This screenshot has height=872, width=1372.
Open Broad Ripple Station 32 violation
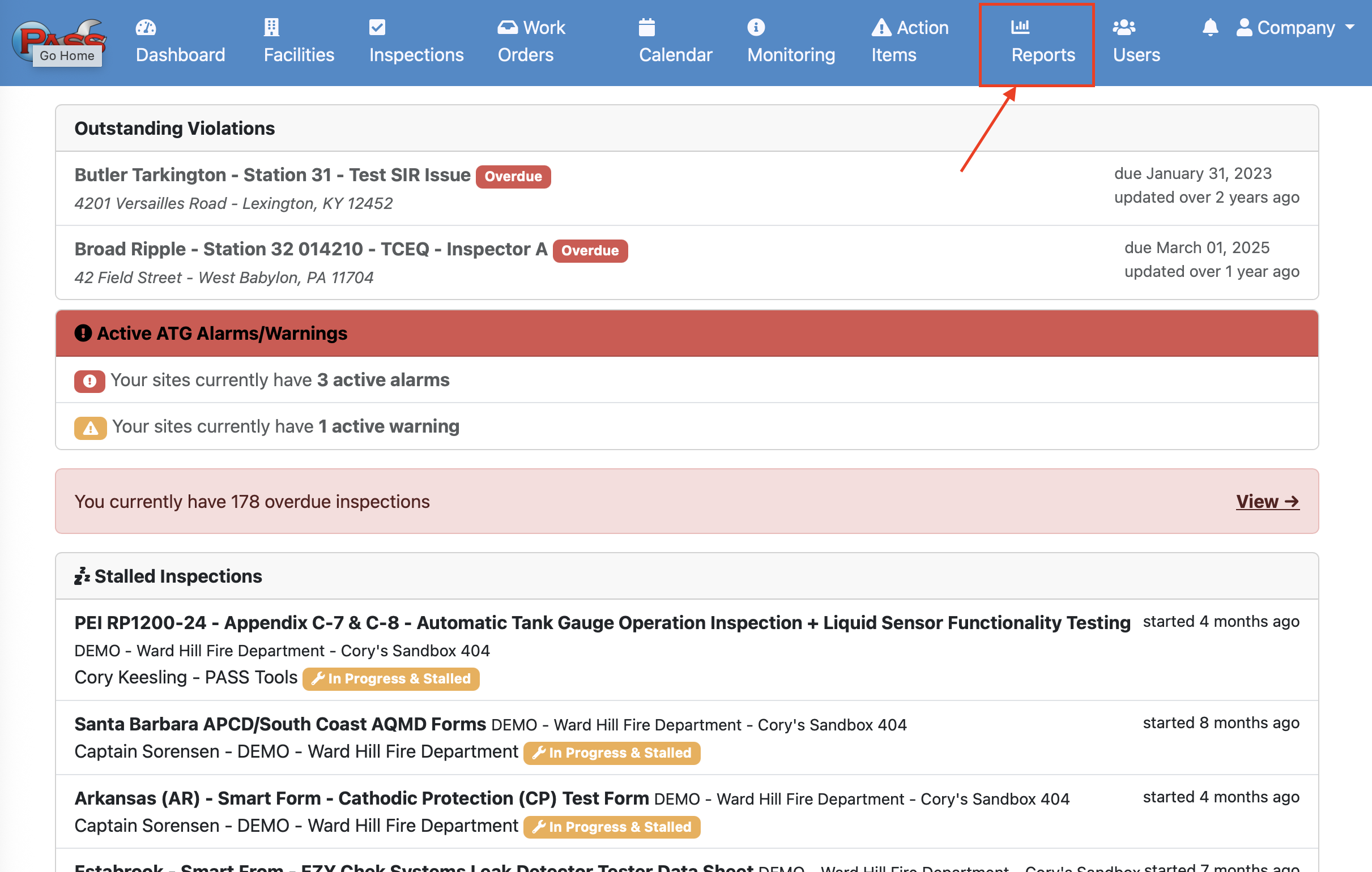[310, 249]
